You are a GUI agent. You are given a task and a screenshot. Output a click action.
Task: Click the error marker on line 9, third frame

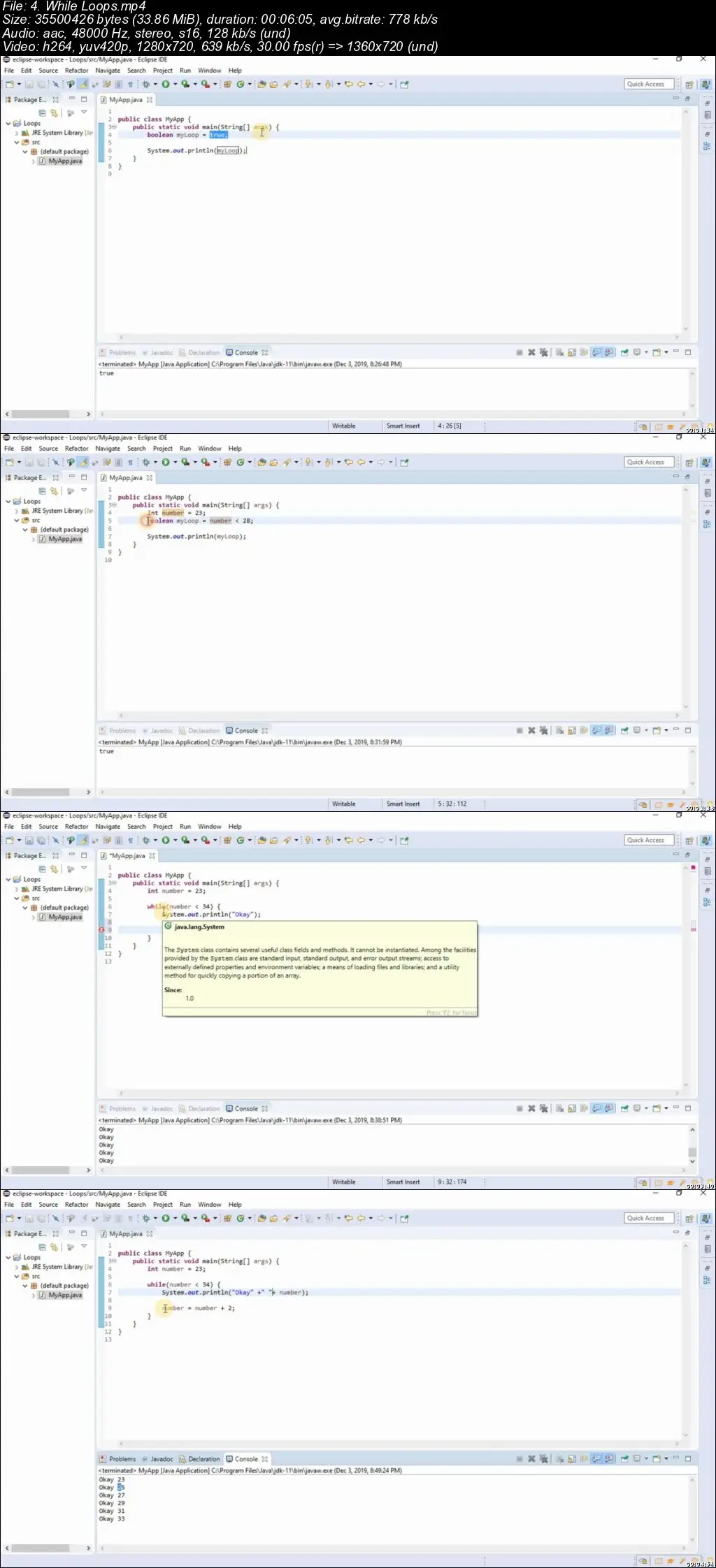101,930
